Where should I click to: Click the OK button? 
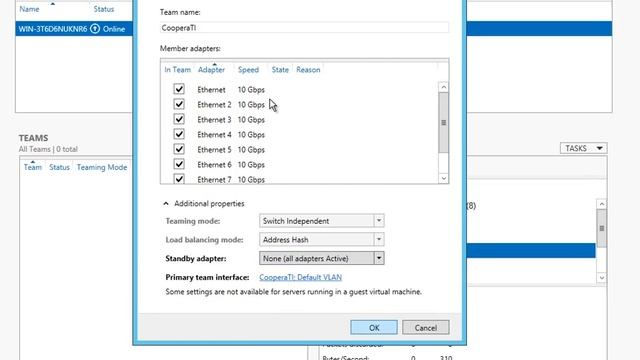pos(373,327)
